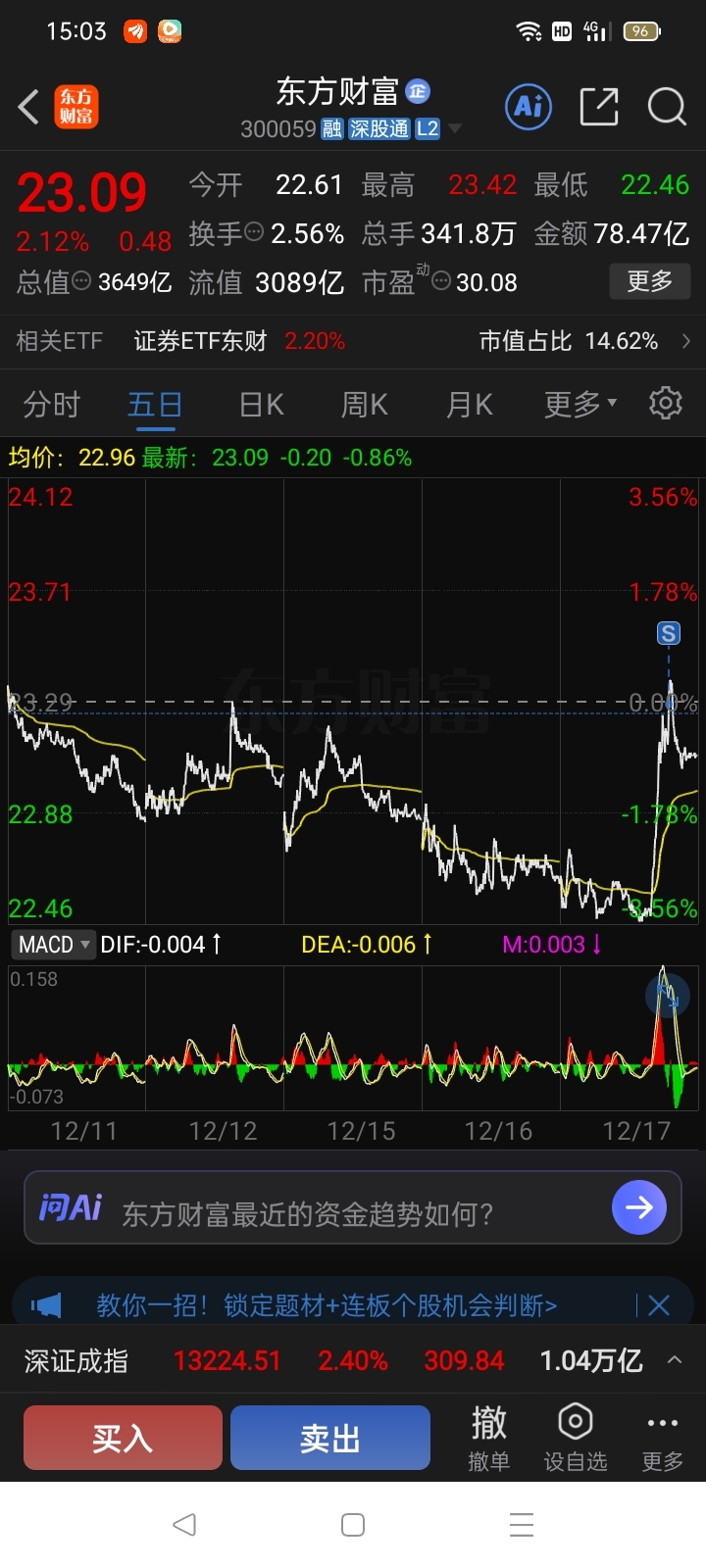
Task: Tap the battery indicator in status bar
Action: 642,31
